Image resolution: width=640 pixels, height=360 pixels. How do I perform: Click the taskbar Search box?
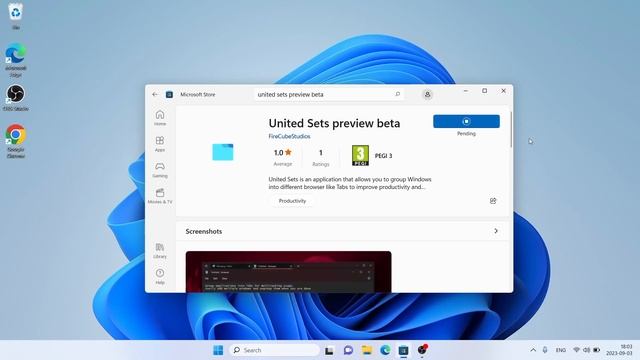coord(275,350)
